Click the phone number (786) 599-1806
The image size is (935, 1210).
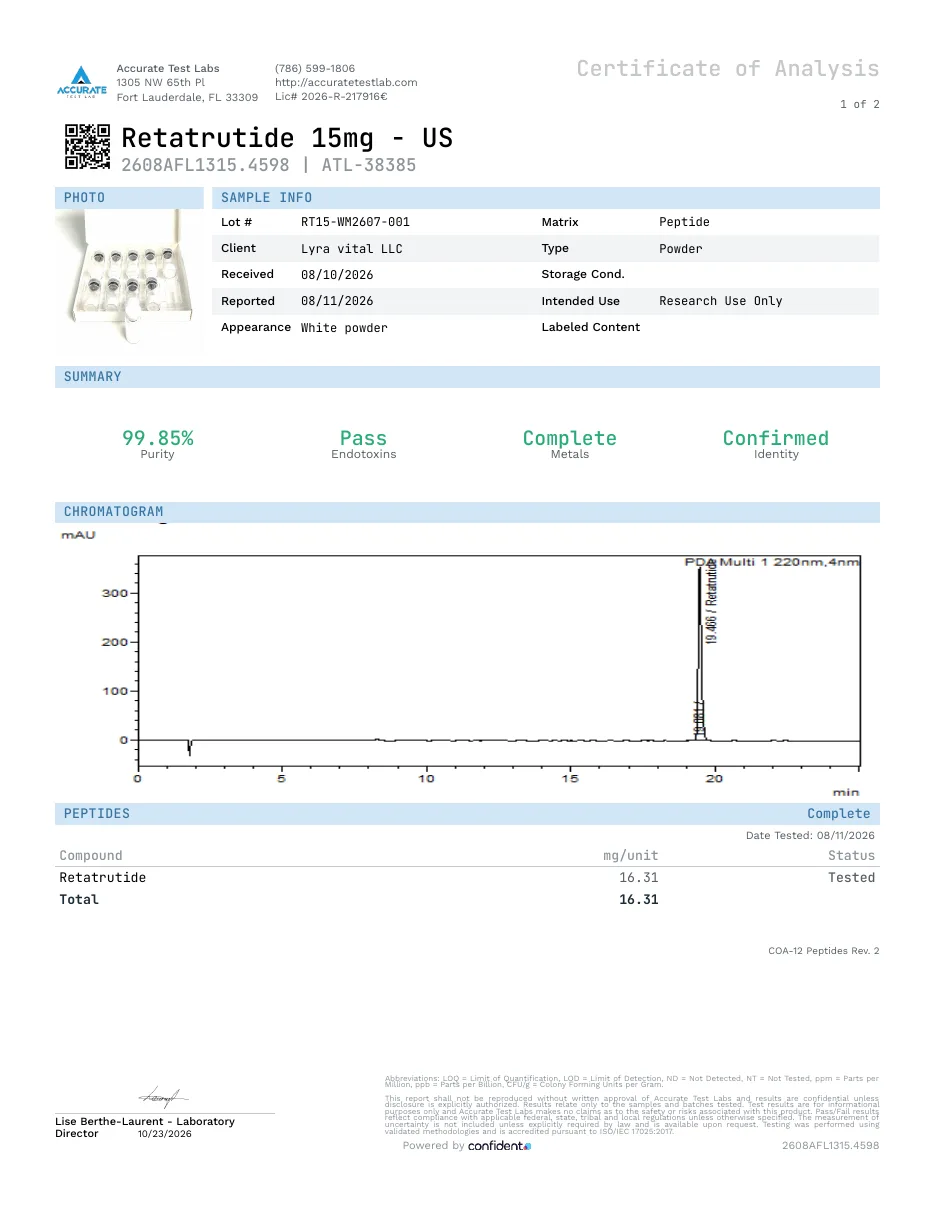pyautogui.click(x=315, y=68)
